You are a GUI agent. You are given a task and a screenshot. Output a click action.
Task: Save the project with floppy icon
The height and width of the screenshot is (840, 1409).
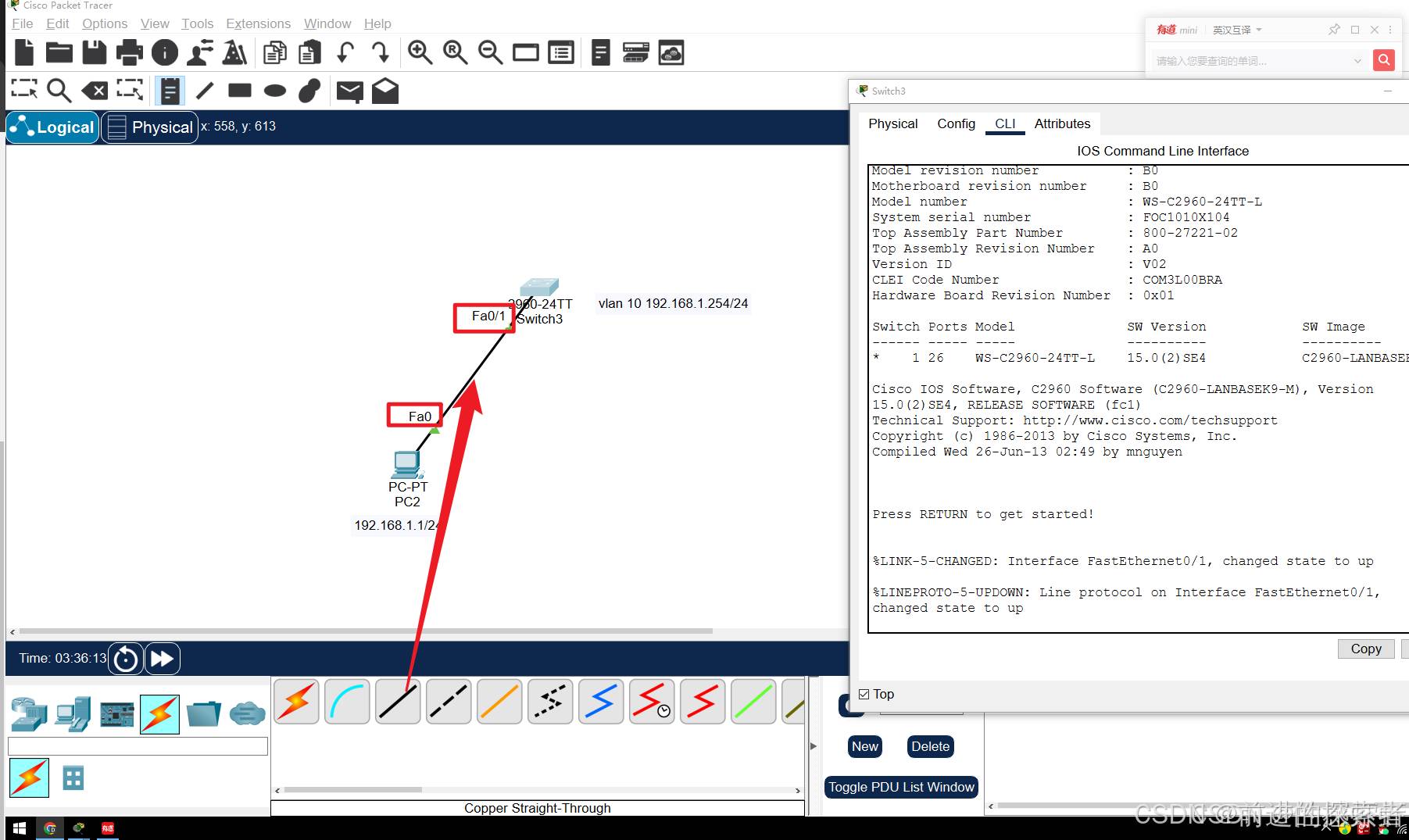click(x=95, y=52)
